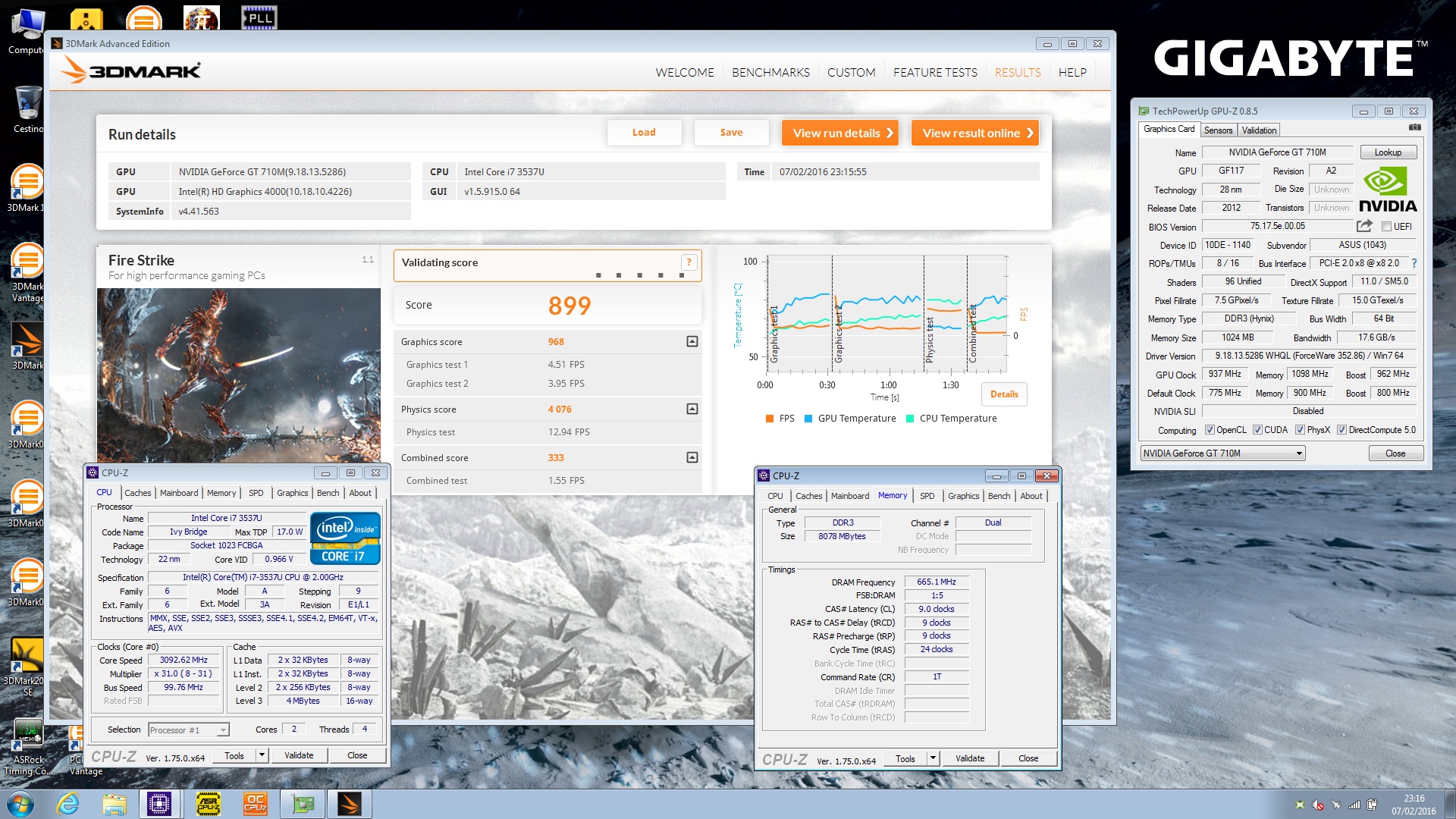The width and height of the screenshot is (1456, 819).
Task: Collapse the Graphics score section
Action: 692,342
